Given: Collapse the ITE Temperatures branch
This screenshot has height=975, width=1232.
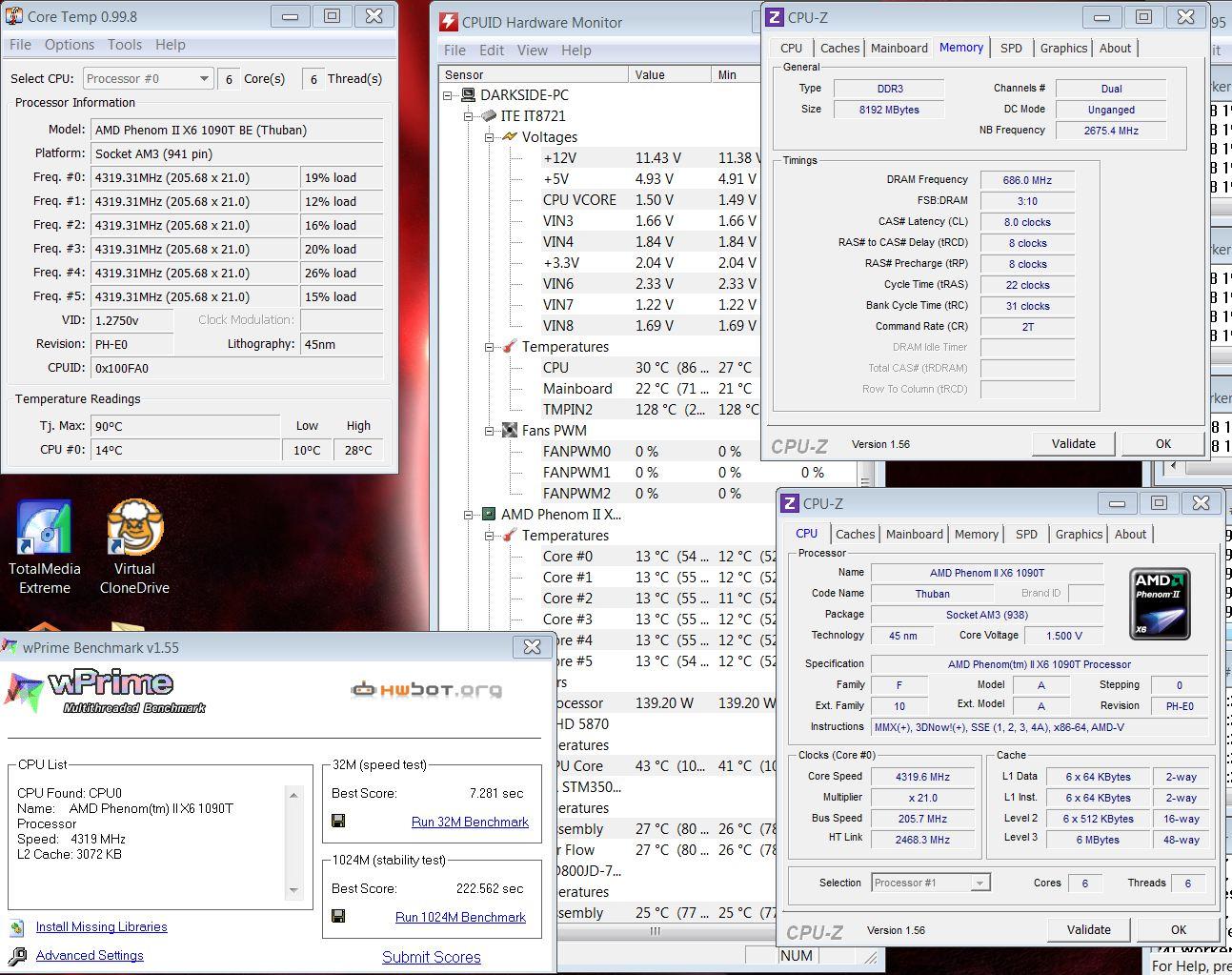Looking at the screenshot, I should 490,347.
